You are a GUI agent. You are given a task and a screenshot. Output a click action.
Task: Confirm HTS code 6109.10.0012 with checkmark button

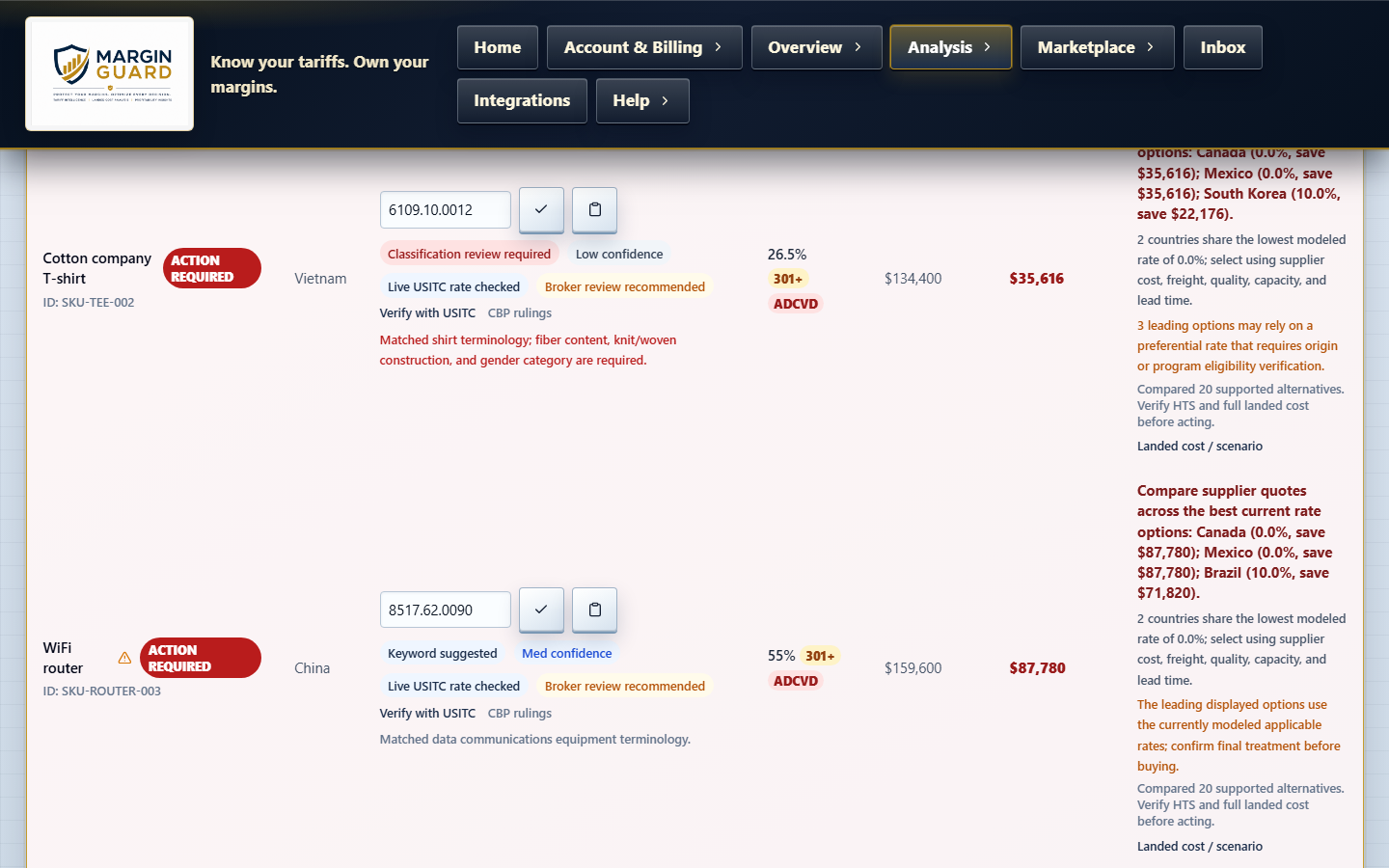(541, 209)
